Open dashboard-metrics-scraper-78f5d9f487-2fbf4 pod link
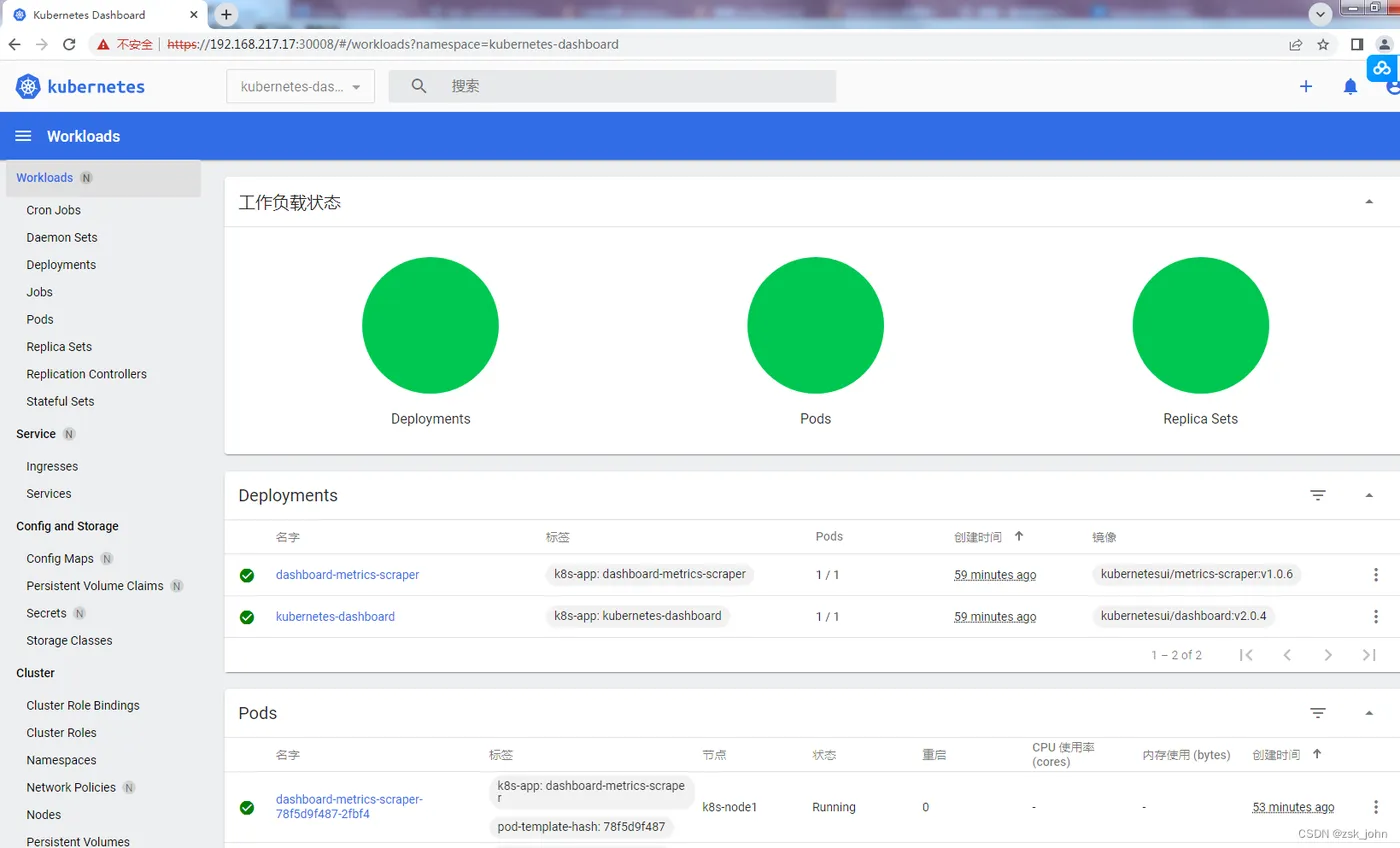 tap(349, 806)
